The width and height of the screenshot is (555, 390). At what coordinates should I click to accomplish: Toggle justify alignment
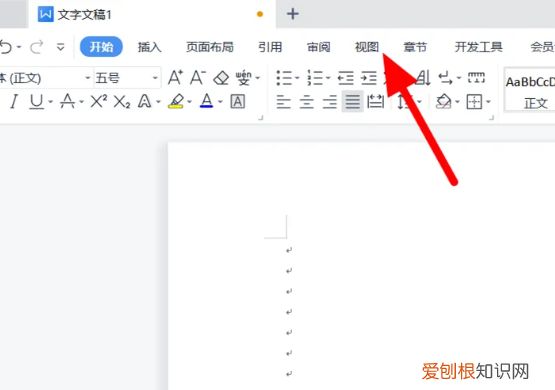pyautogui.click(x=353, y=102)
